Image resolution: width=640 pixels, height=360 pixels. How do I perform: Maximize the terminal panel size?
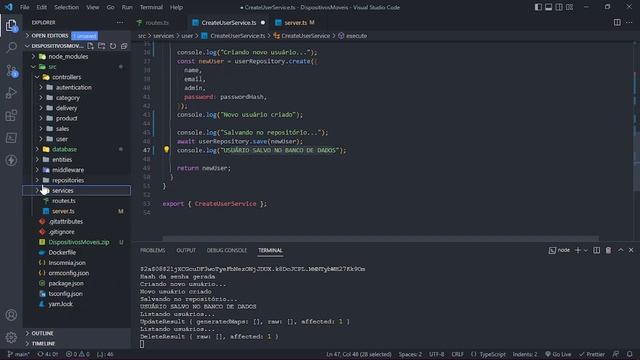point(620,250)
